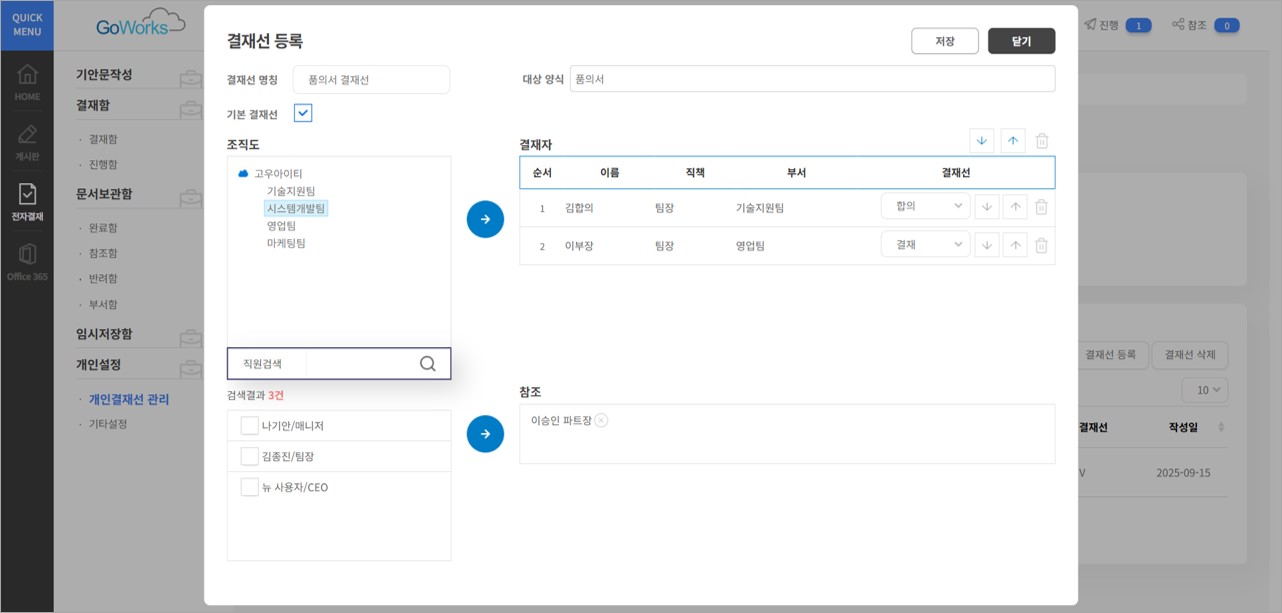The width and height of the screenshot is (1282, 613).
Task: Check the 김종진/팀장 search result
Action: point(250,456)
